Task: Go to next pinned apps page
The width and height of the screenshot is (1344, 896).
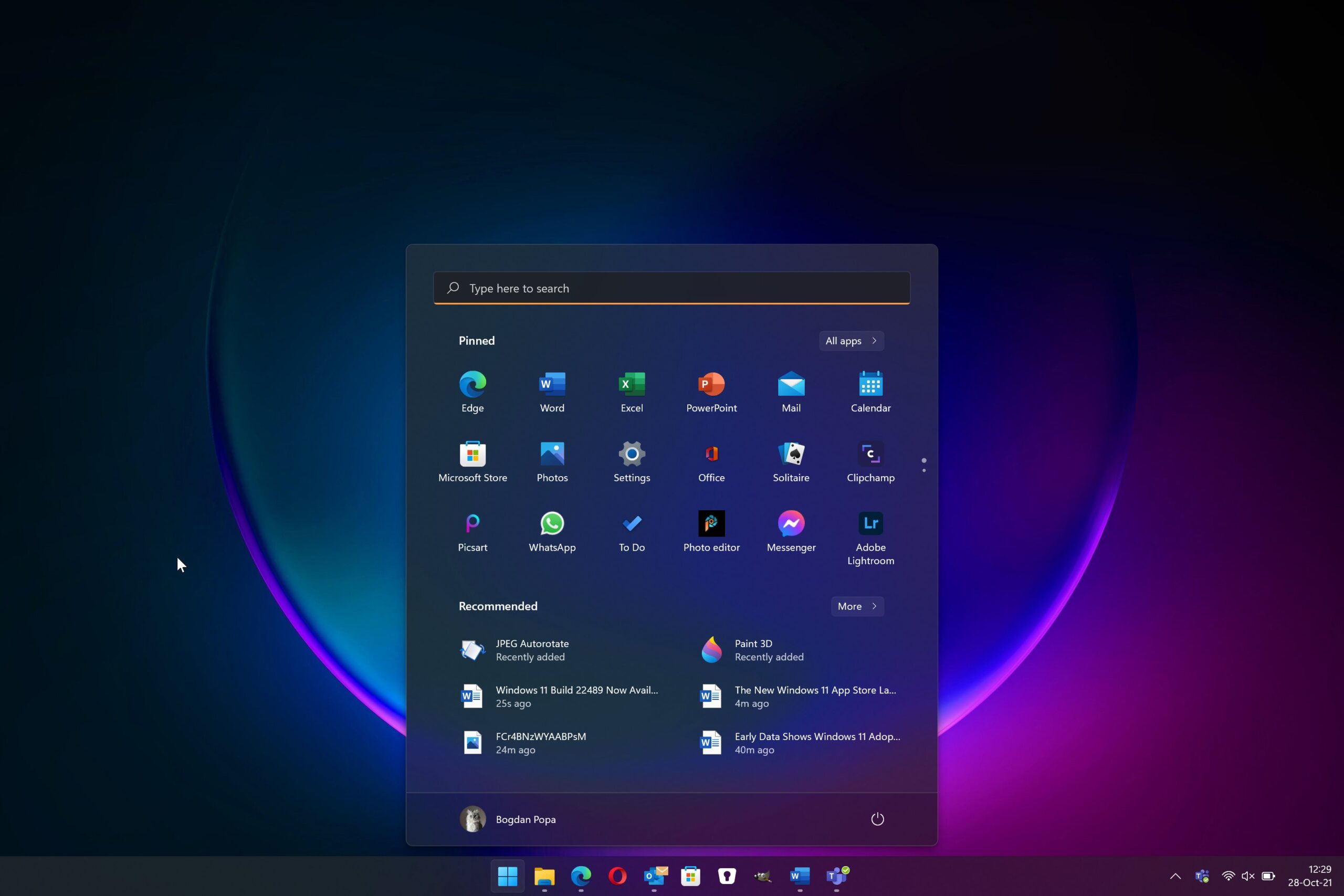Action: click(923, 470)
